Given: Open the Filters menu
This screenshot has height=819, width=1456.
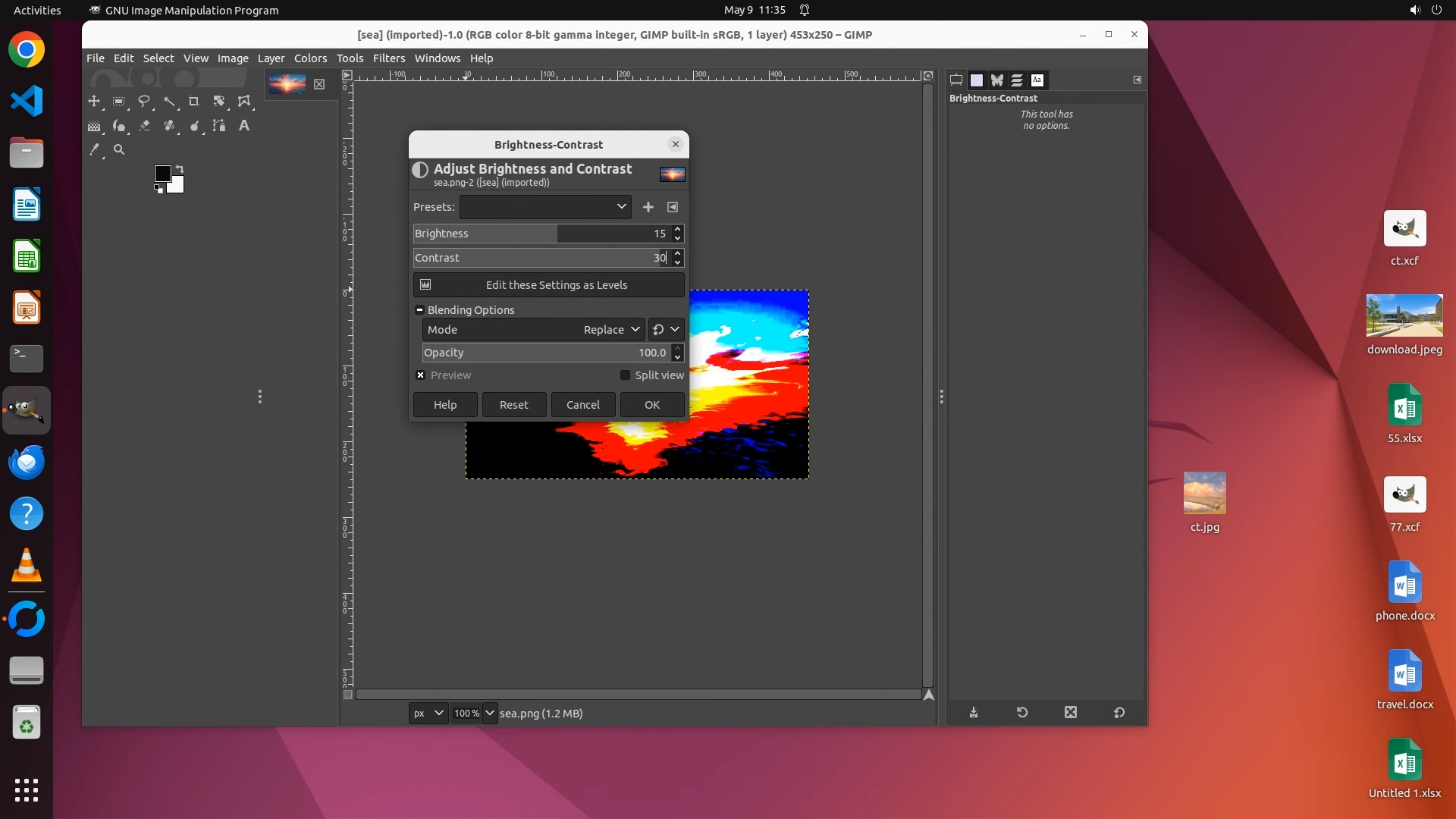Looking at the screenshot, I should [388, 58].
